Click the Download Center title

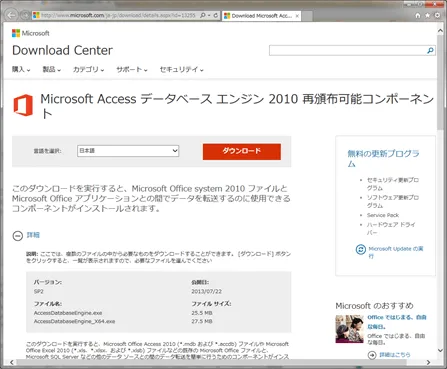[x=62, y=51]
